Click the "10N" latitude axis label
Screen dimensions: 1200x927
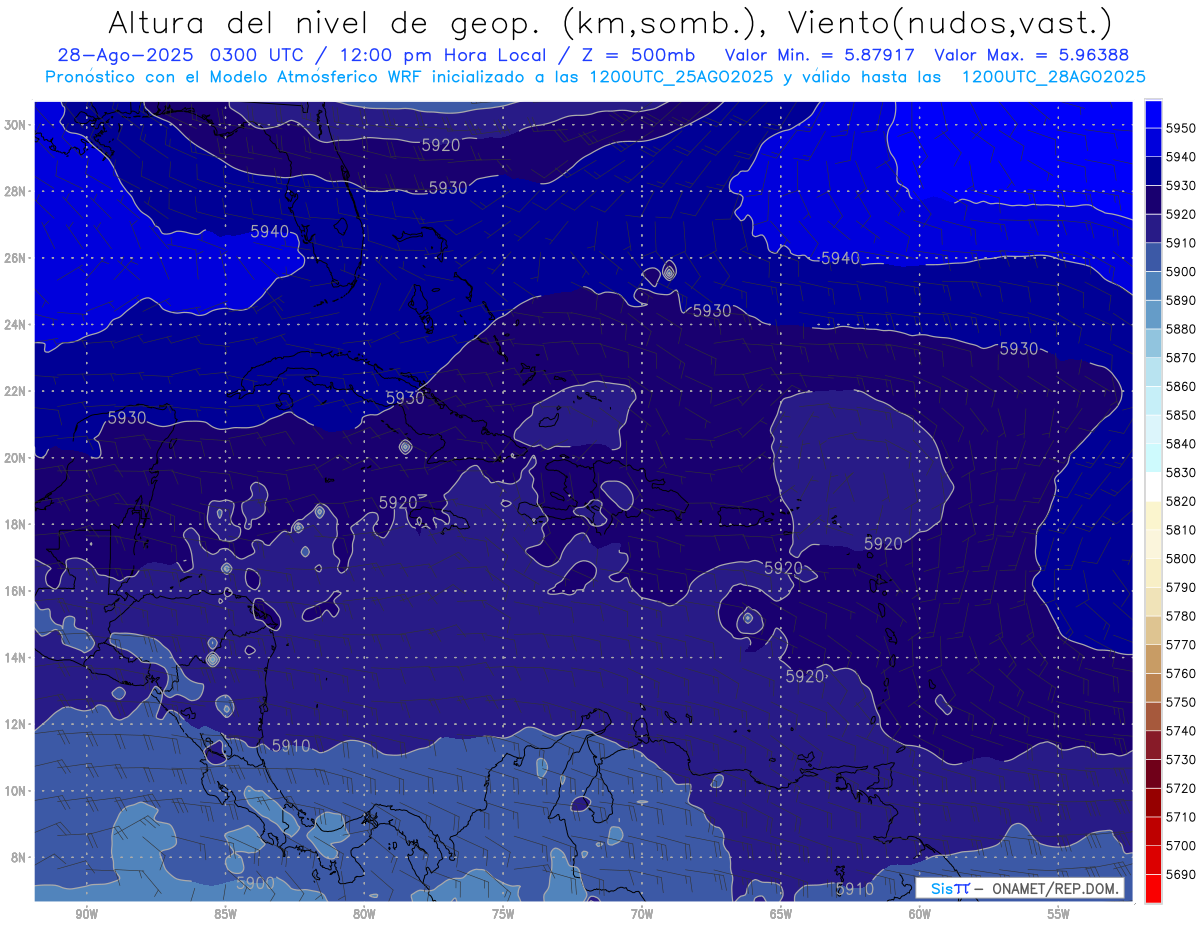[x=15, y=791]
